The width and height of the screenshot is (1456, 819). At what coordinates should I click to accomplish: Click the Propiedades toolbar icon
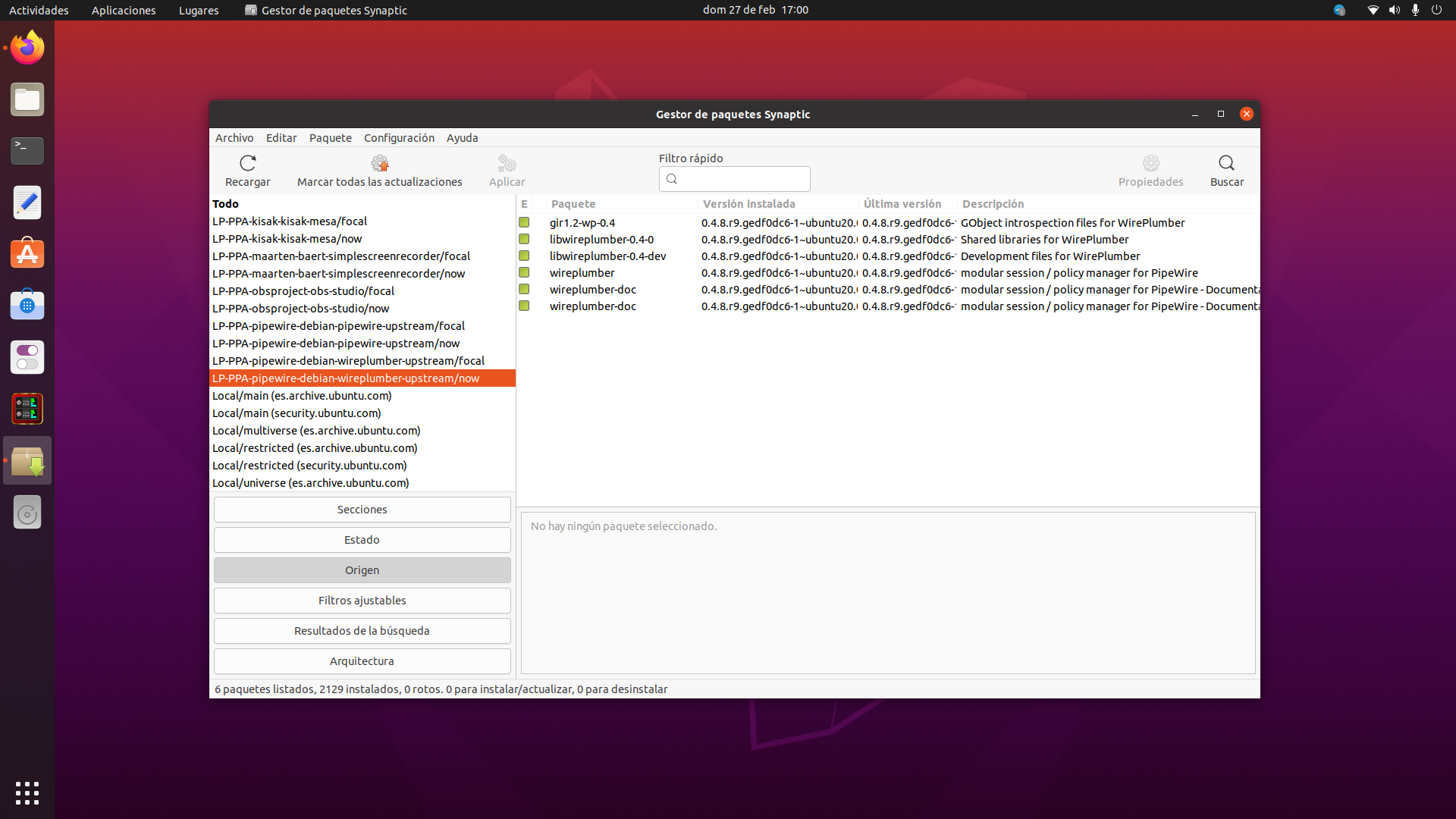click(1150, 163)
